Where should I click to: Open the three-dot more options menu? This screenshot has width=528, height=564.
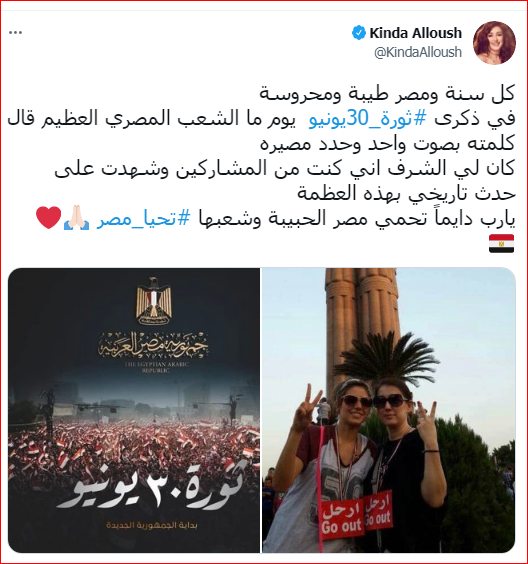[x=15, y=33]
